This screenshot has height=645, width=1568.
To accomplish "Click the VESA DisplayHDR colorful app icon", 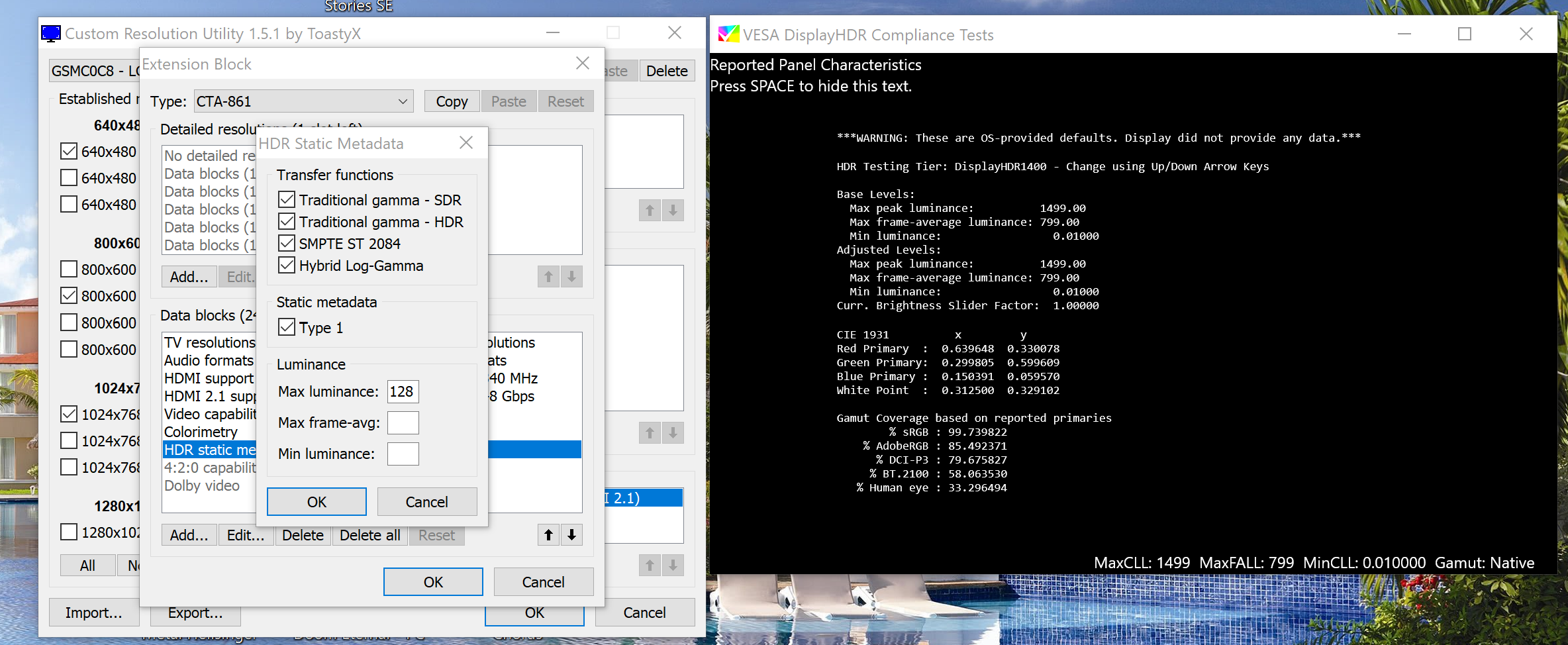I will tap(728, 34).
